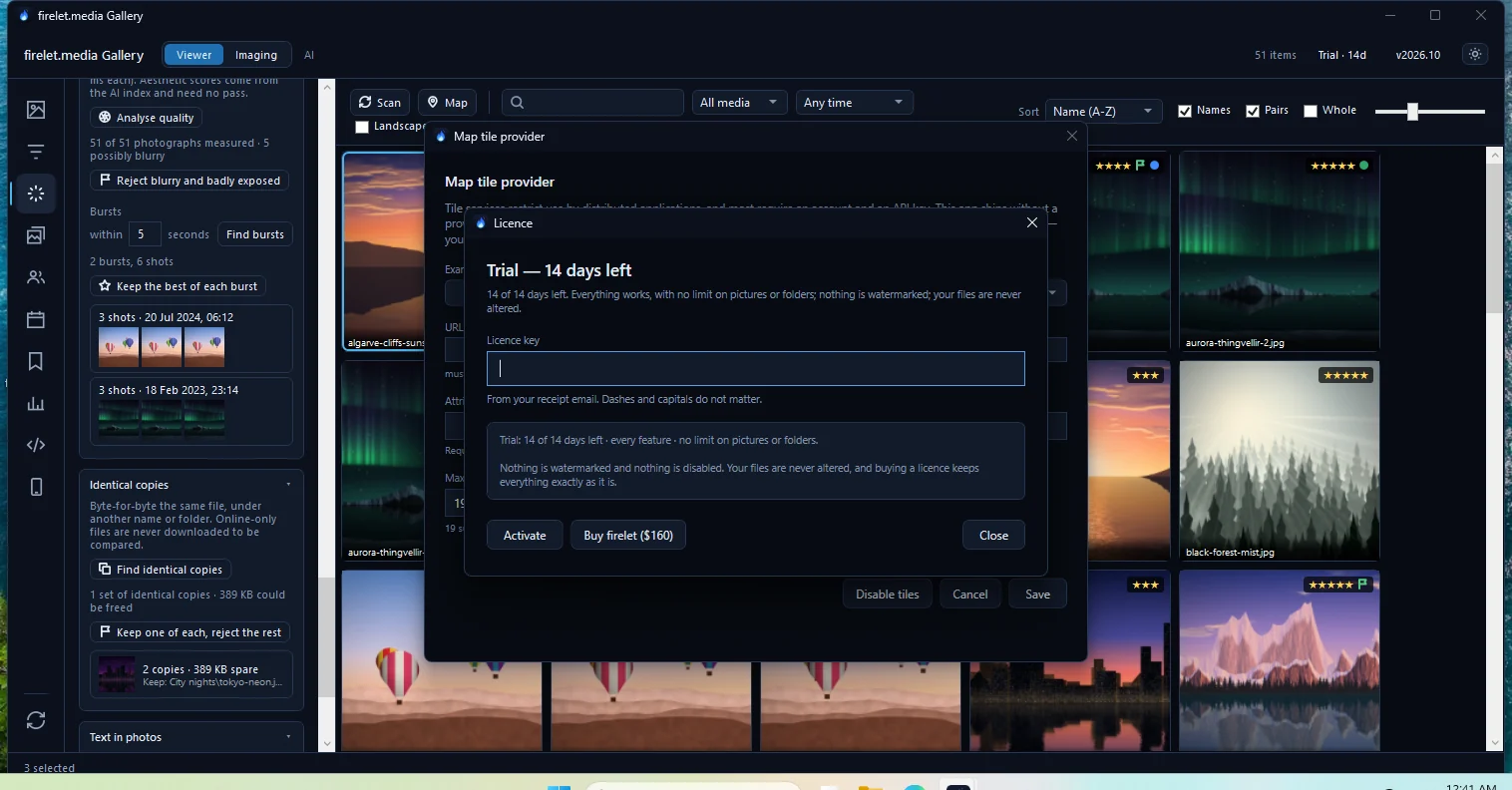This screenshot has height=790, width=1512.
Task: Click Find identical copies button
Action: (x=161, y=570)
